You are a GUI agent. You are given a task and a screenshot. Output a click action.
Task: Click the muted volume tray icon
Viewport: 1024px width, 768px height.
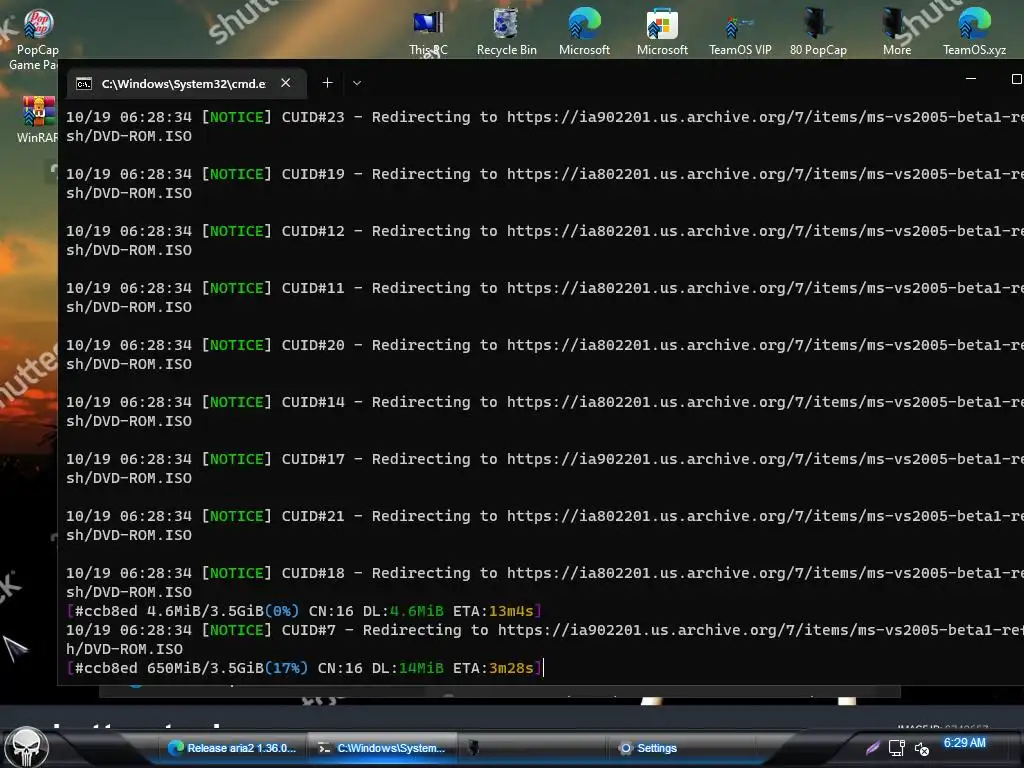click(x=921, y=749)
